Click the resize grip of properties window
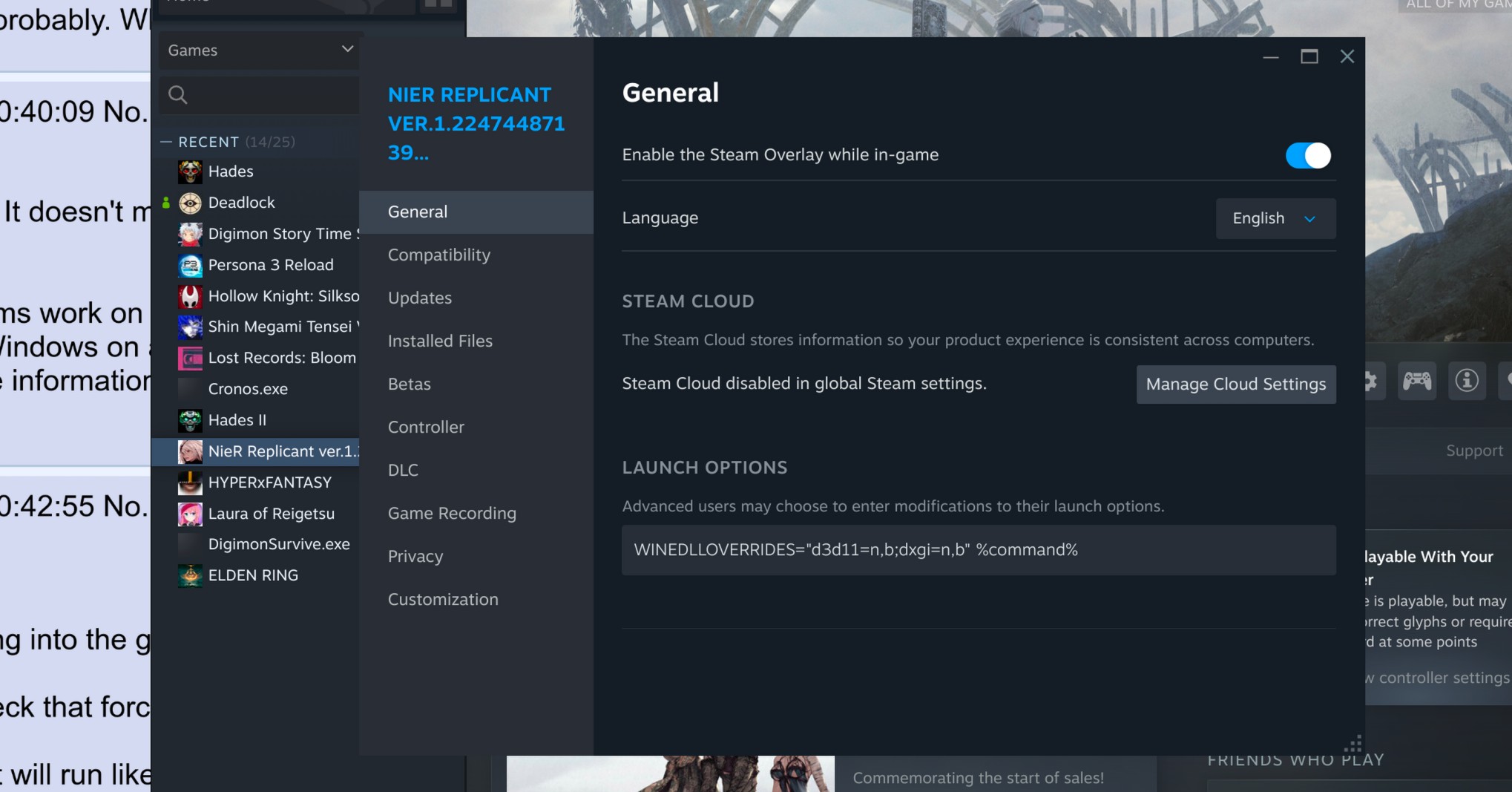 [x=1353, y=744]
